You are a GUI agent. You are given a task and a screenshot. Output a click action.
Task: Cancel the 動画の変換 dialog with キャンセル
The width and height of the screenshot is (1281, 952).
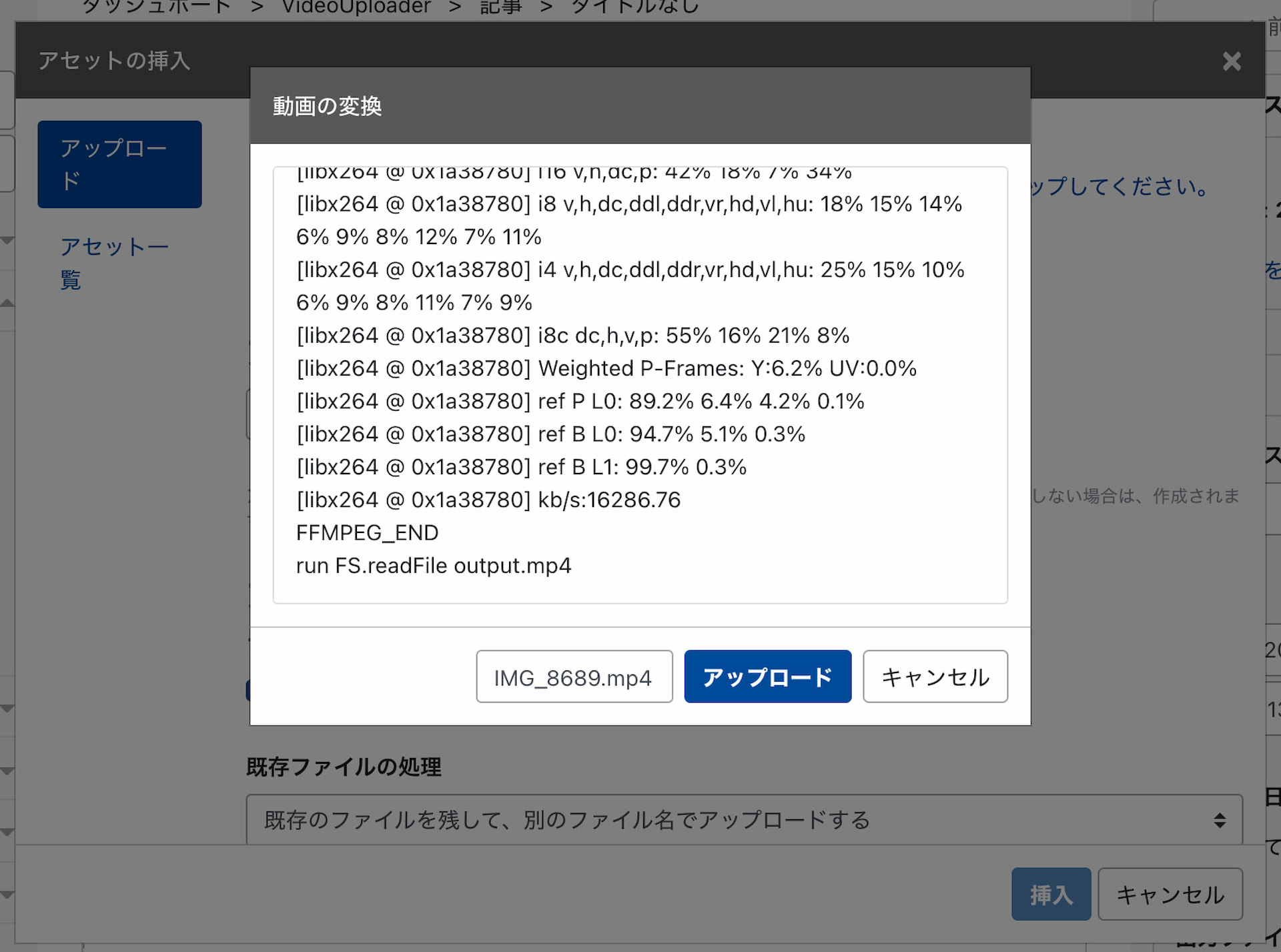[x=935, y=677]
